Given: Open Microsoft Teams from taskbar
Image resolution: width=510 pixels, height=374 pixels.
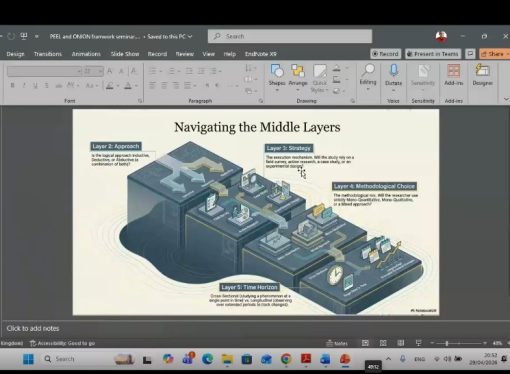Looking at the screenshot, I should point(188,359).
